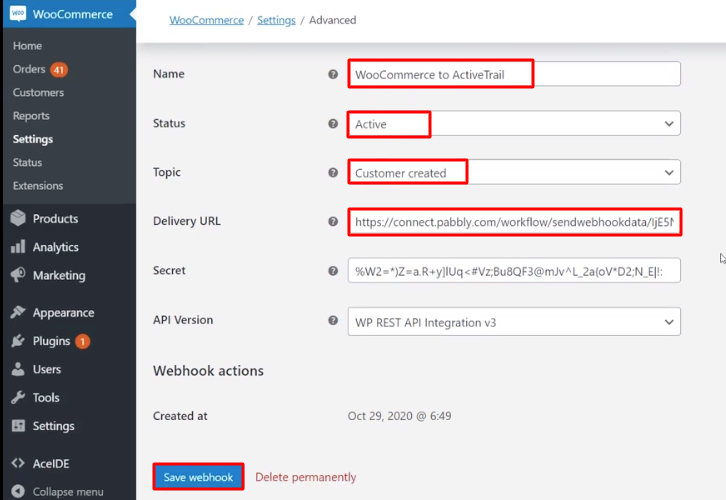The image size is (726, 500).
Task: Show help tooltip for Topic field
Action: [333, 173]
